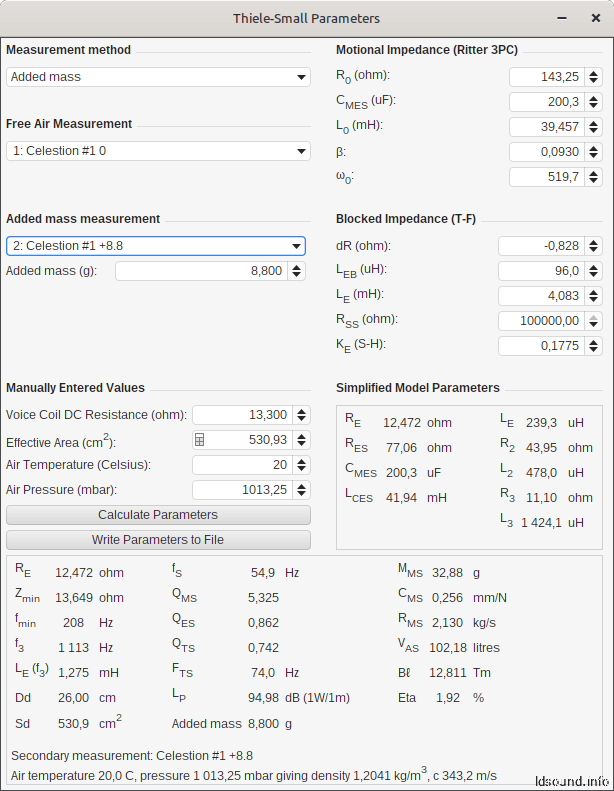Viewport: 614px width, 791px height.
Task: Click Write Parameters to File
Action: (158, 540)
